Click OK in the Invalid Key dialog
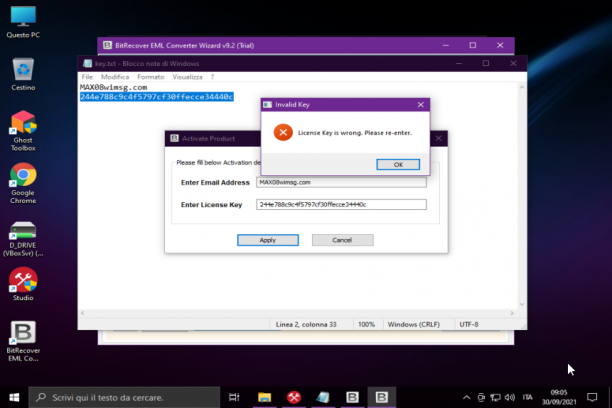The image size is (612, 408). point(398,164)
